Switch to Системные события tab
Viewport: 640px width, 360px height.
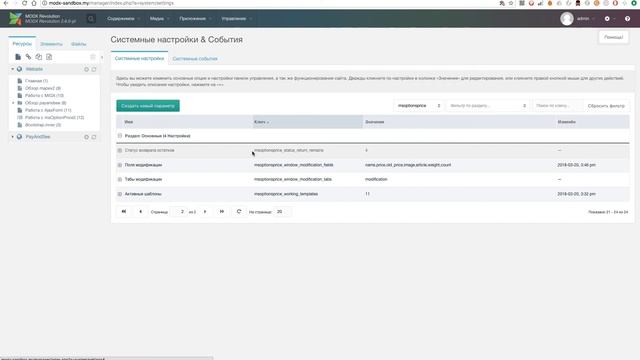click(195, 59)
